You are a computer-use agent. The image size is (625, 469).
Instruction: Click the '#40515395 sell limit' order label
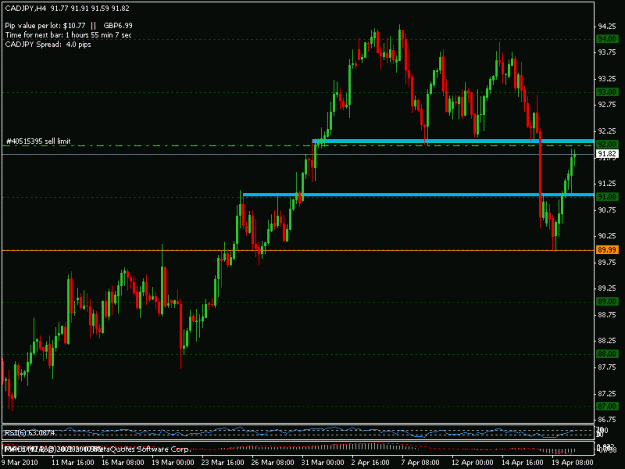(39, 141)
